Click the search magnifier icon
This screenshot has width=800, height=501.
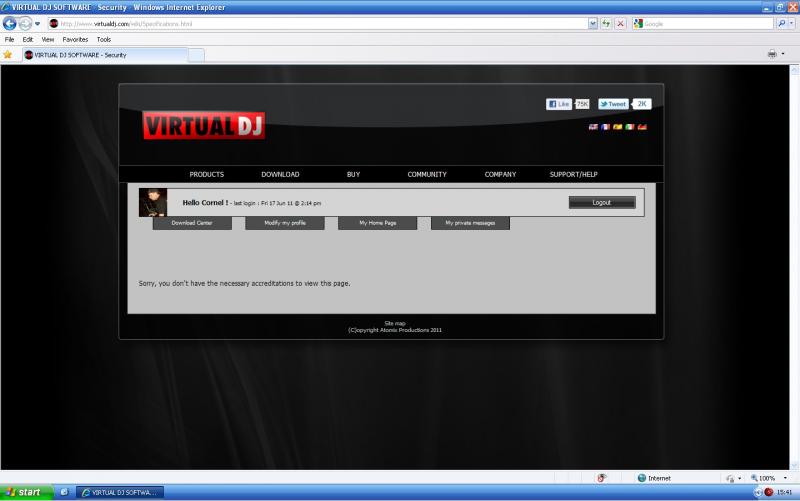coord(782,23)
